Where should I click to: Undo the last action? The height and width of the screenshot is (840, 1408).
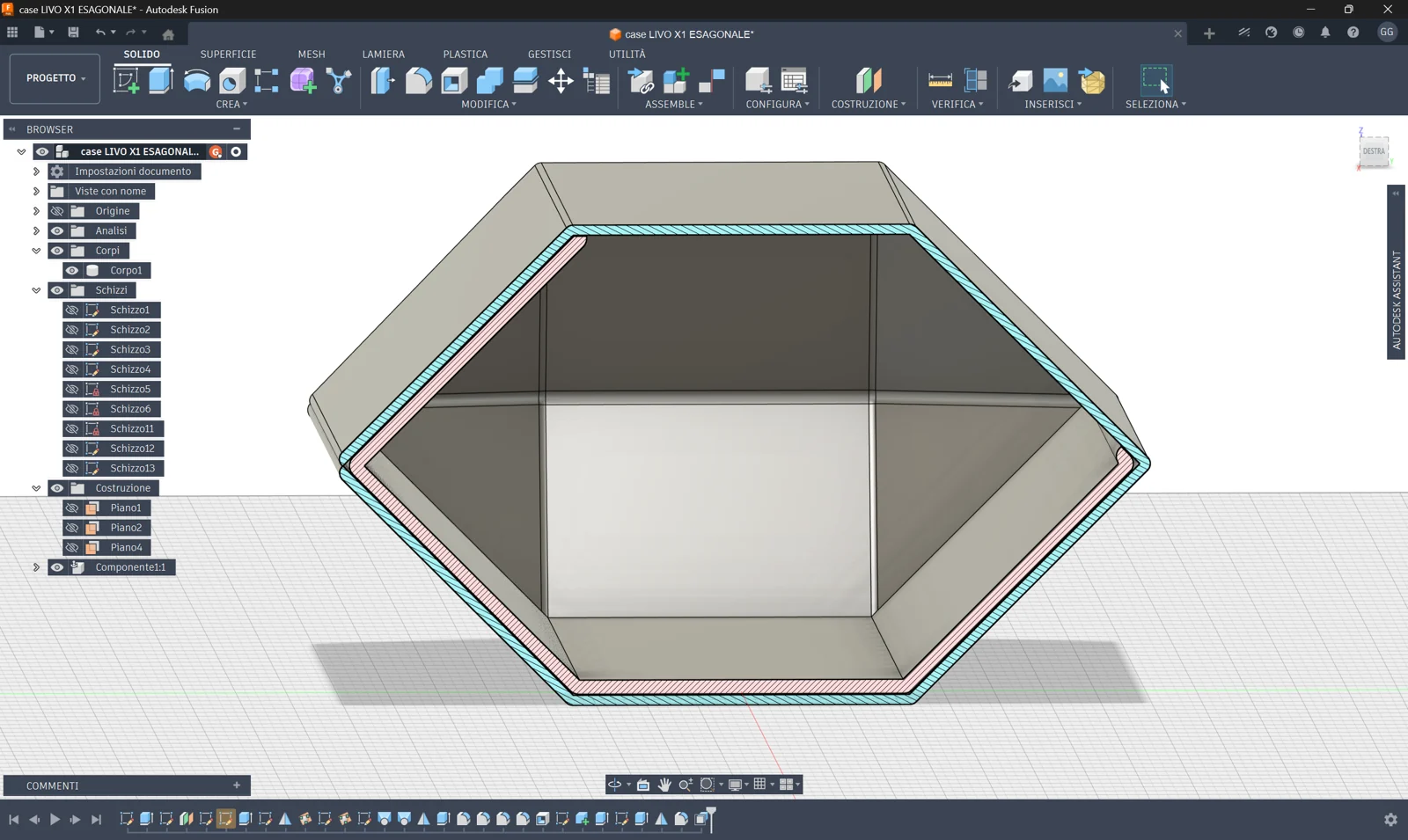pos(100,33)
